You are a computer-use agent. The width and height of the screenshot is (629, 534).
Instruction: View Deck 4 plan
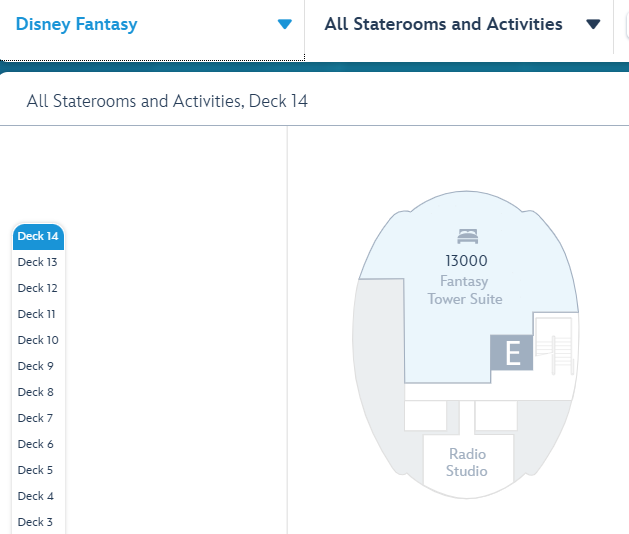point(36,496)
